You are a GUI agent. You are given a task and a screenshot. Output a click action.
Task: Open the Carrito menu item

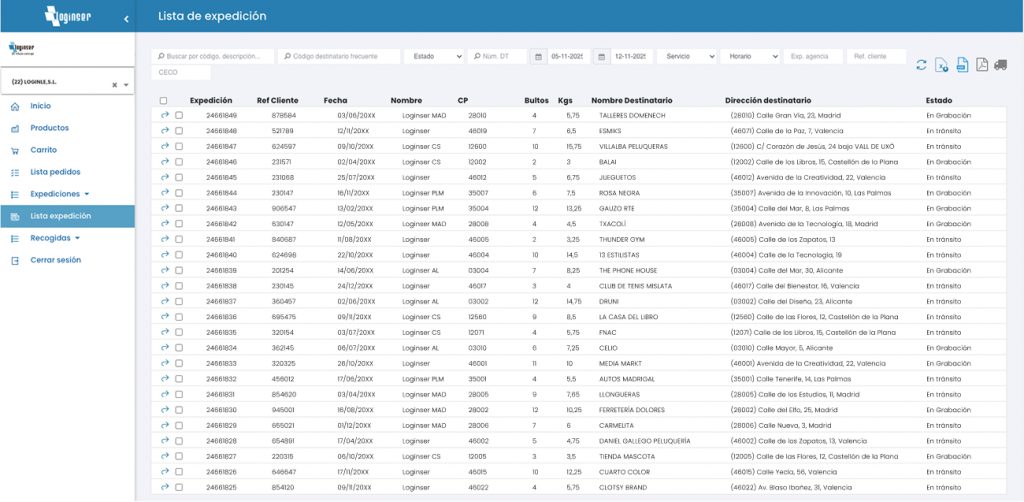[x=43, y=150]
